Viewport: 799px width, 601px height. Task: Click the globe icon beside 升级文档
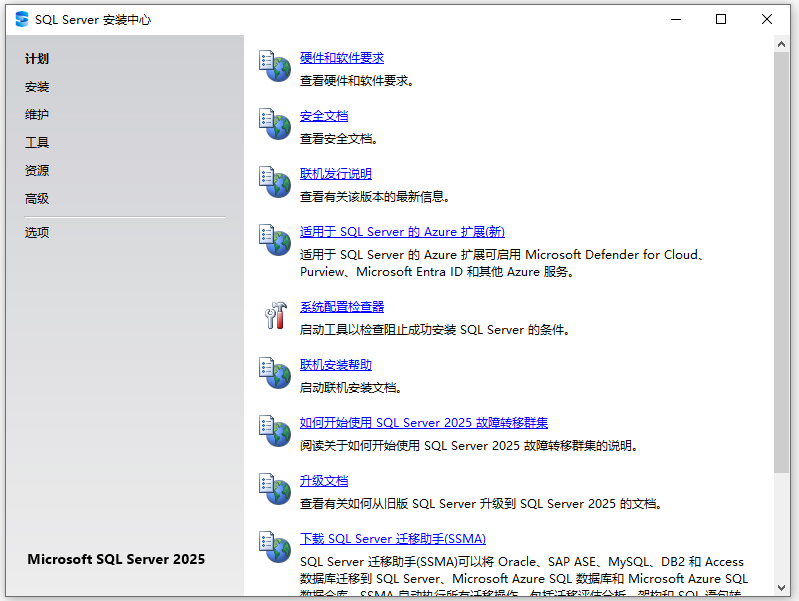point(275,490)
